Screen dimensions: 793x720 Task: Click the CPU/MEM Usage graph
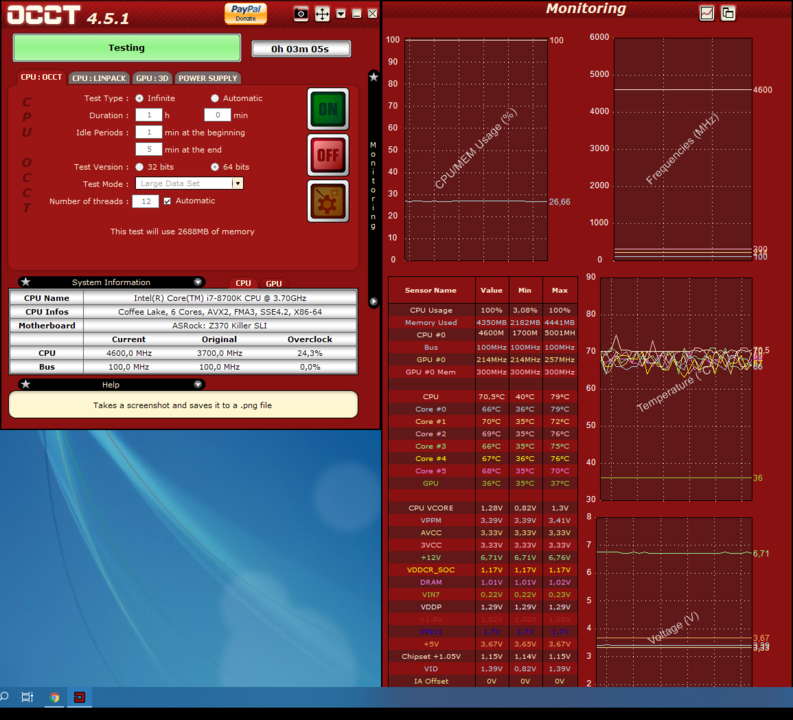coord(476,150)
